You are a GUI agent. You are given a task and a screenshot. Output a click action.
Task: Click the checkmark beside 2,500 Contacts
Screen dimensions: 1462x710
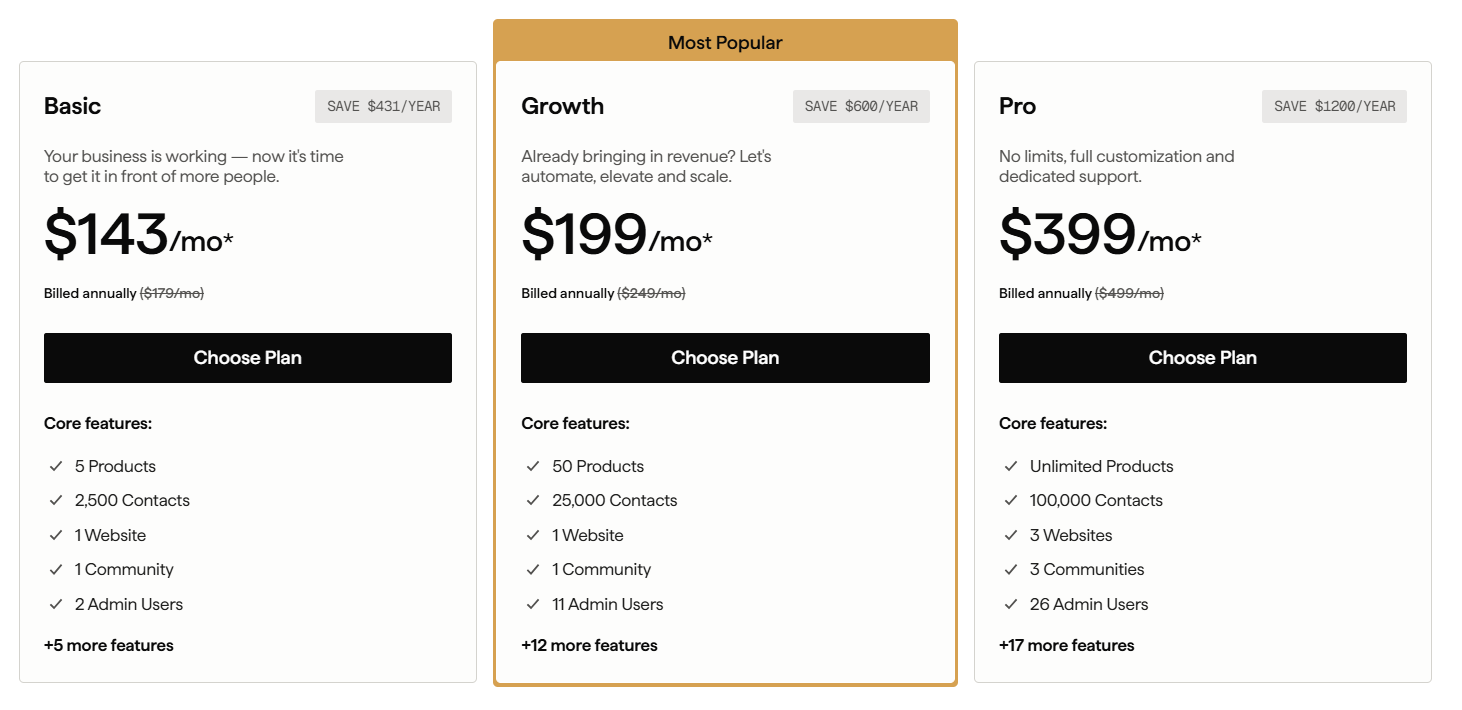57,500
